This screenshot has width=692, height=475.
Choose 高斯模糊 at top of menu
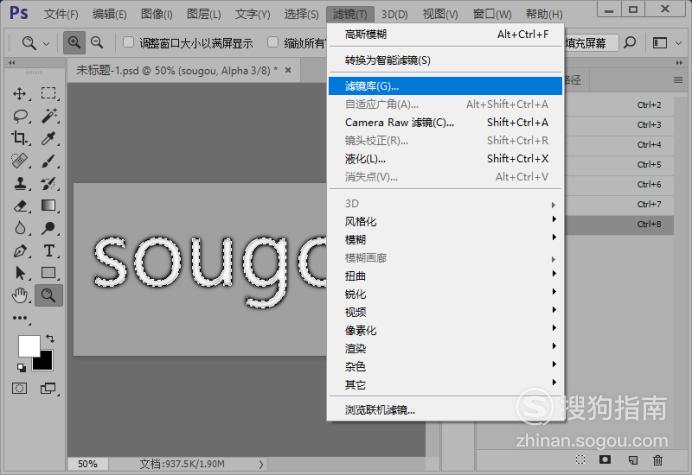click(x=446, y=34)
